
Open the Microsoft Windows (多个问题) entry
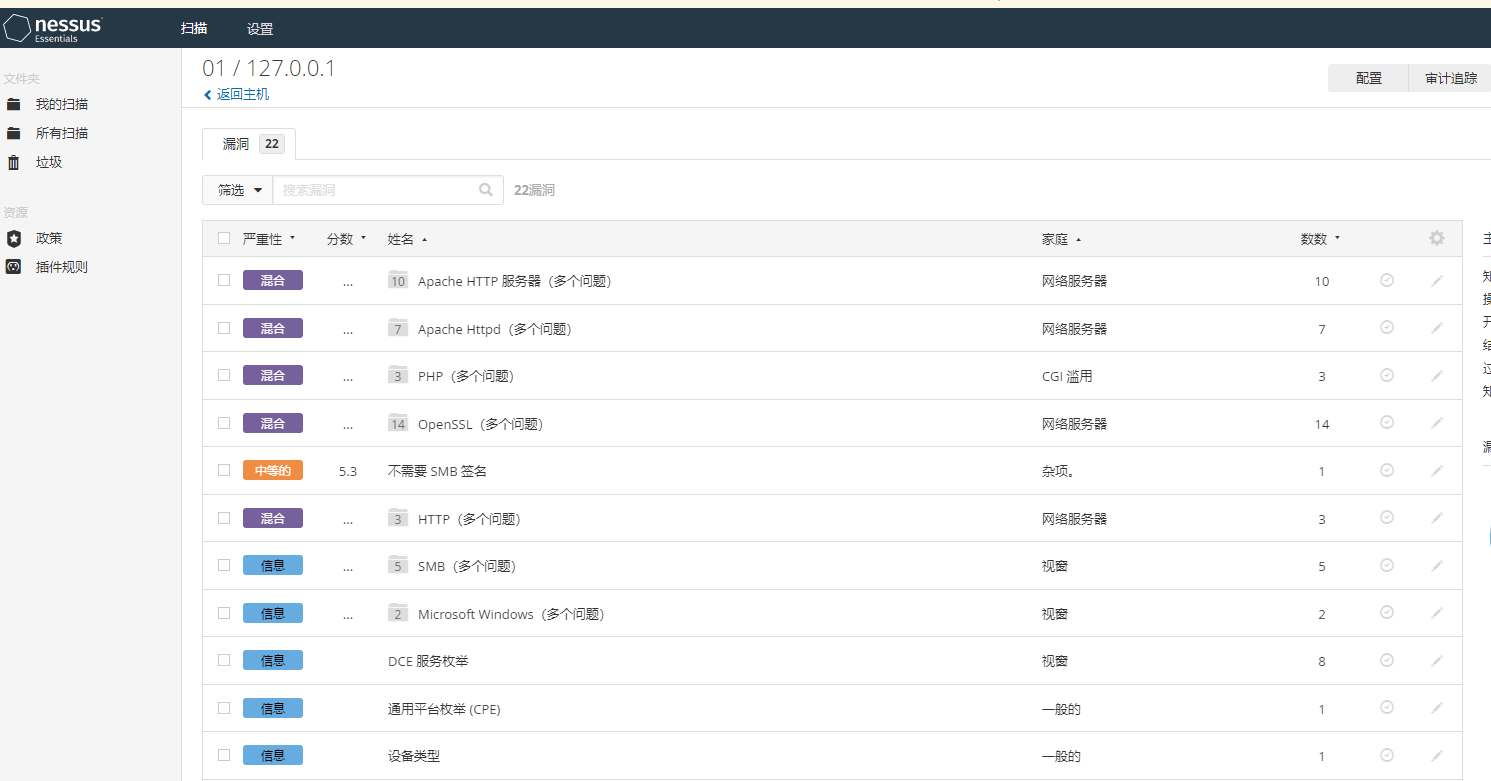point(511,614)
